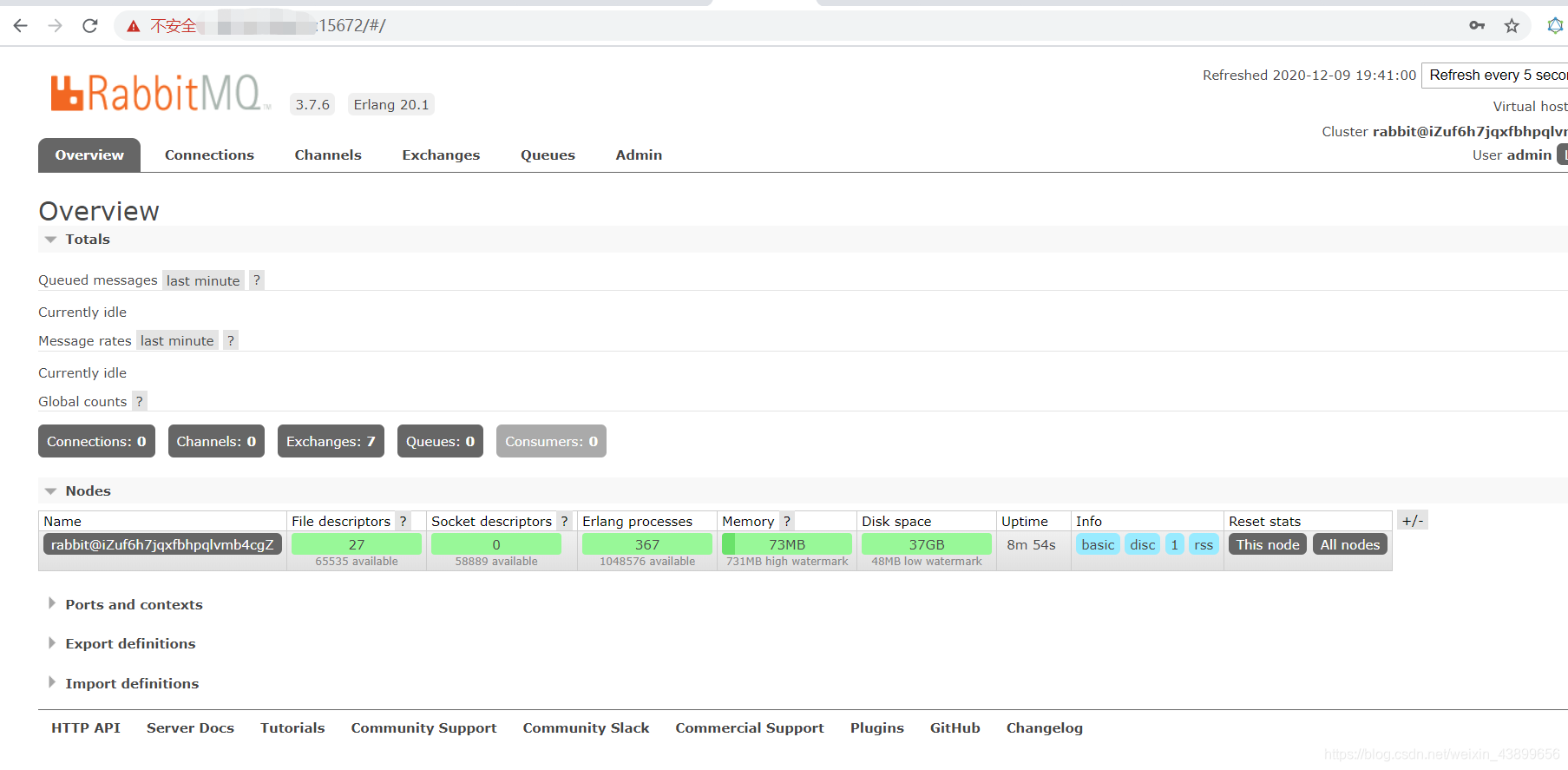Open the GitHub footer link
Screen dimensions: 1568x770
click(955, 727)
